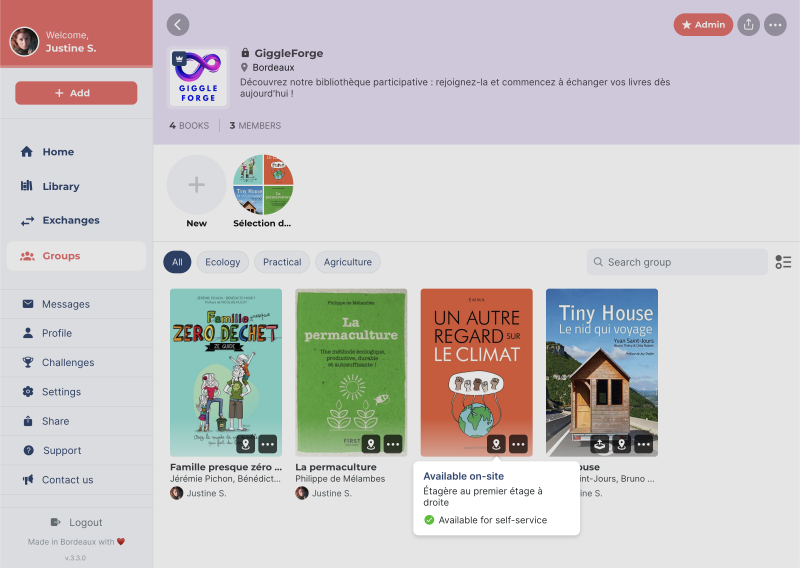Open Library in the sidebar

pyautogui.click(x=60, y=186)
